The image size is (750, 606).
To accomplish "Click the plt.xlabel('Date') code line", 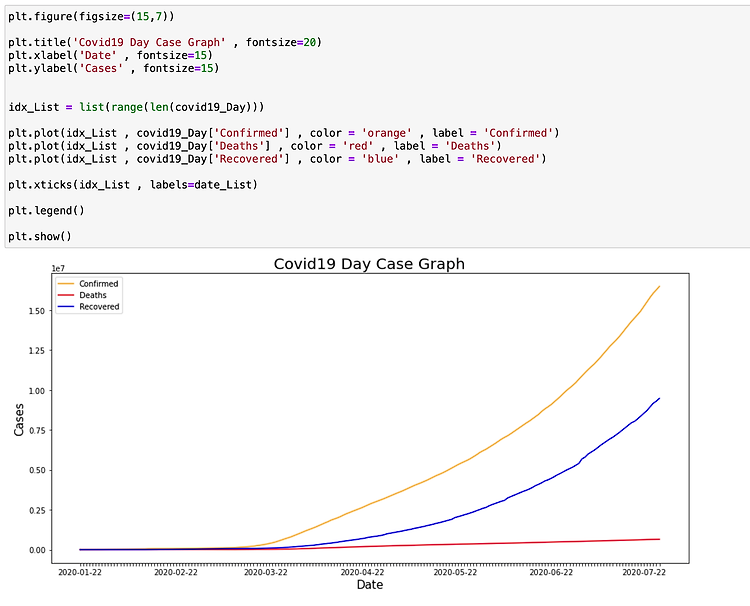I will click(x=110, y=55).
